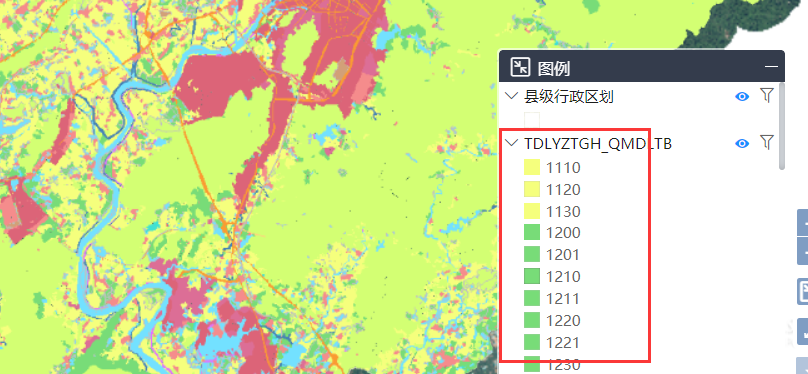
Task: Click the yellow swatch for code 1110
Action: pos(532,167)
